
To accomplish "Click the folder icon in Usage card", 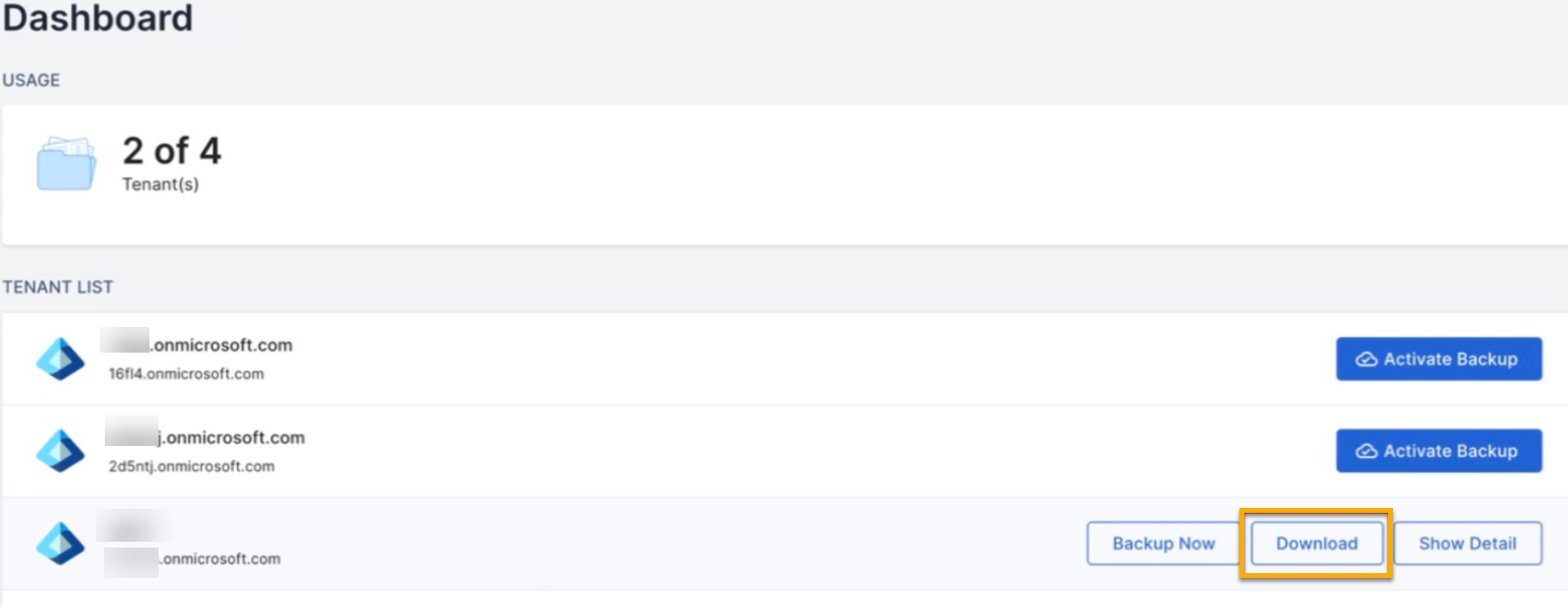I will [66, 164].
